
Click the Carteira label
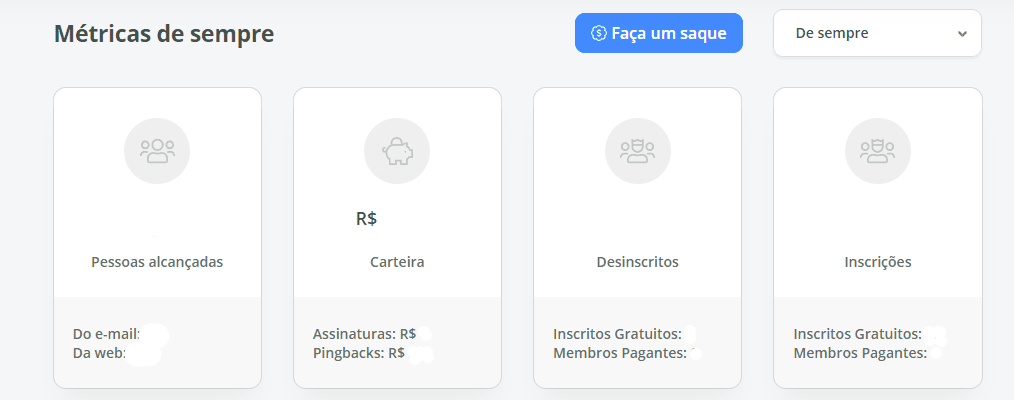397,262
